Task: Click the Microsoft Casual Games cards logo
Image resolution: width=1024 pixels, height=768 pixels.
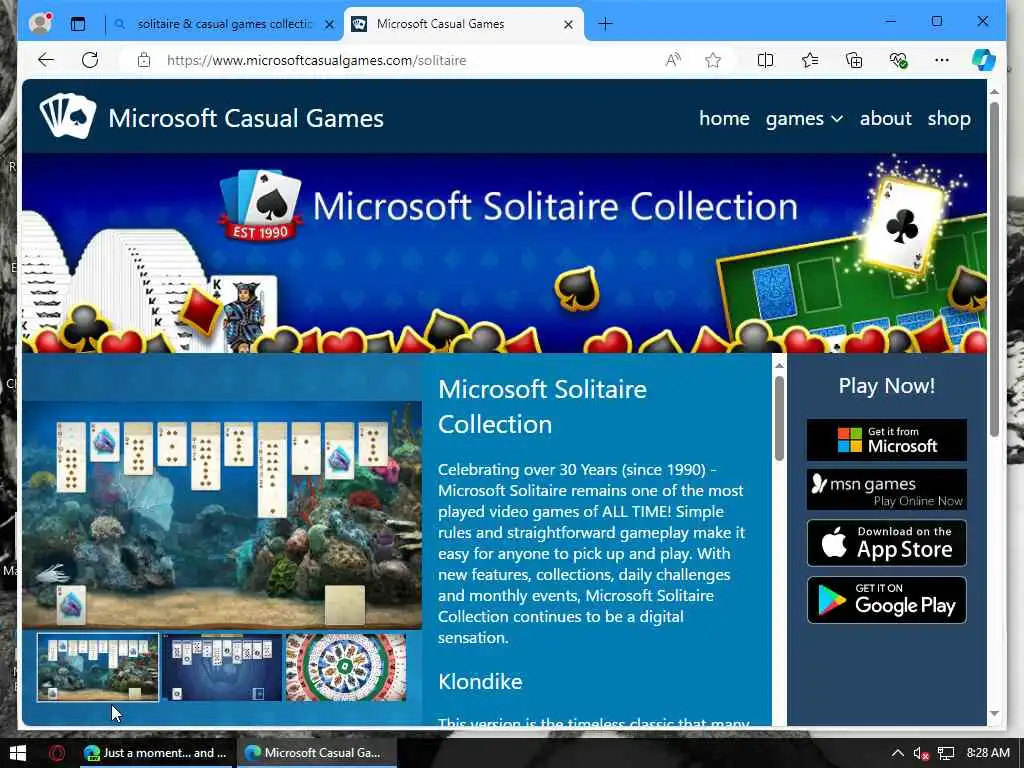Action: (x=68, y=116)
